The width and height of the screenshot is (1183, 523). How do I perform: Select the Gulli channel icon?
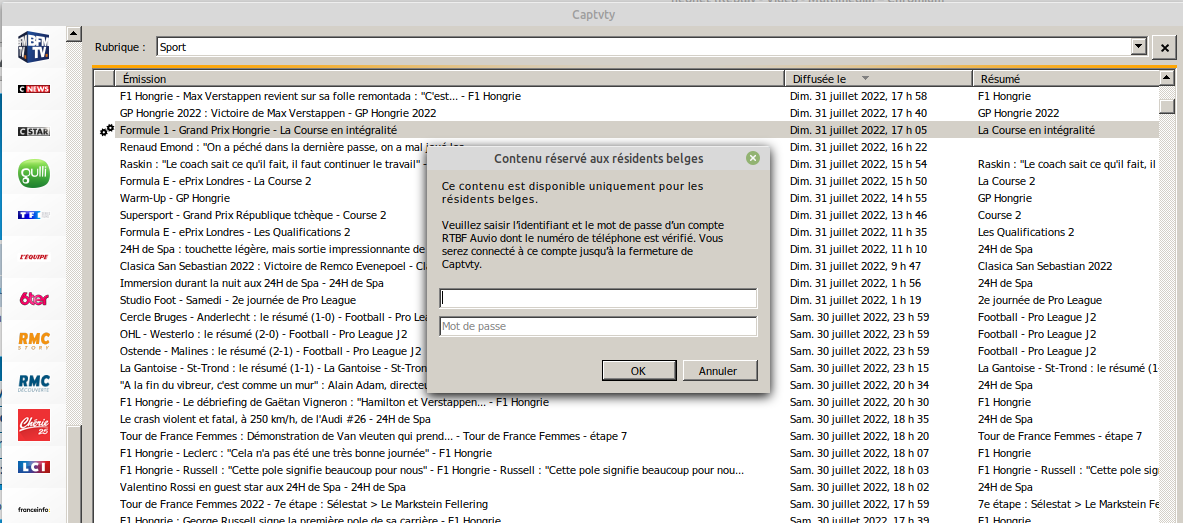click(x=33, y=173)
